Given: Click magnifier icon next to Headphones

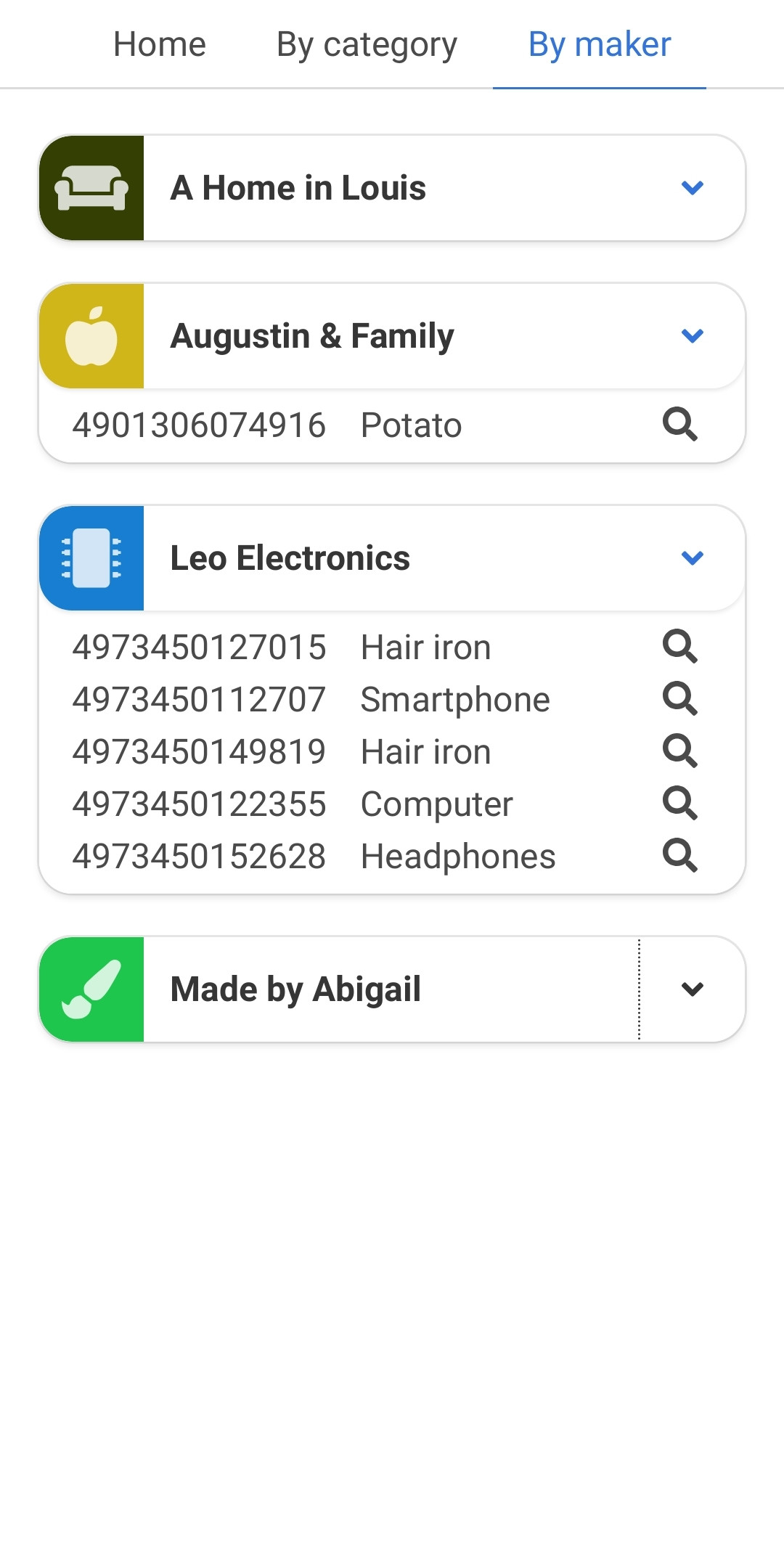Looking at the screenshot, I should 680,855.
